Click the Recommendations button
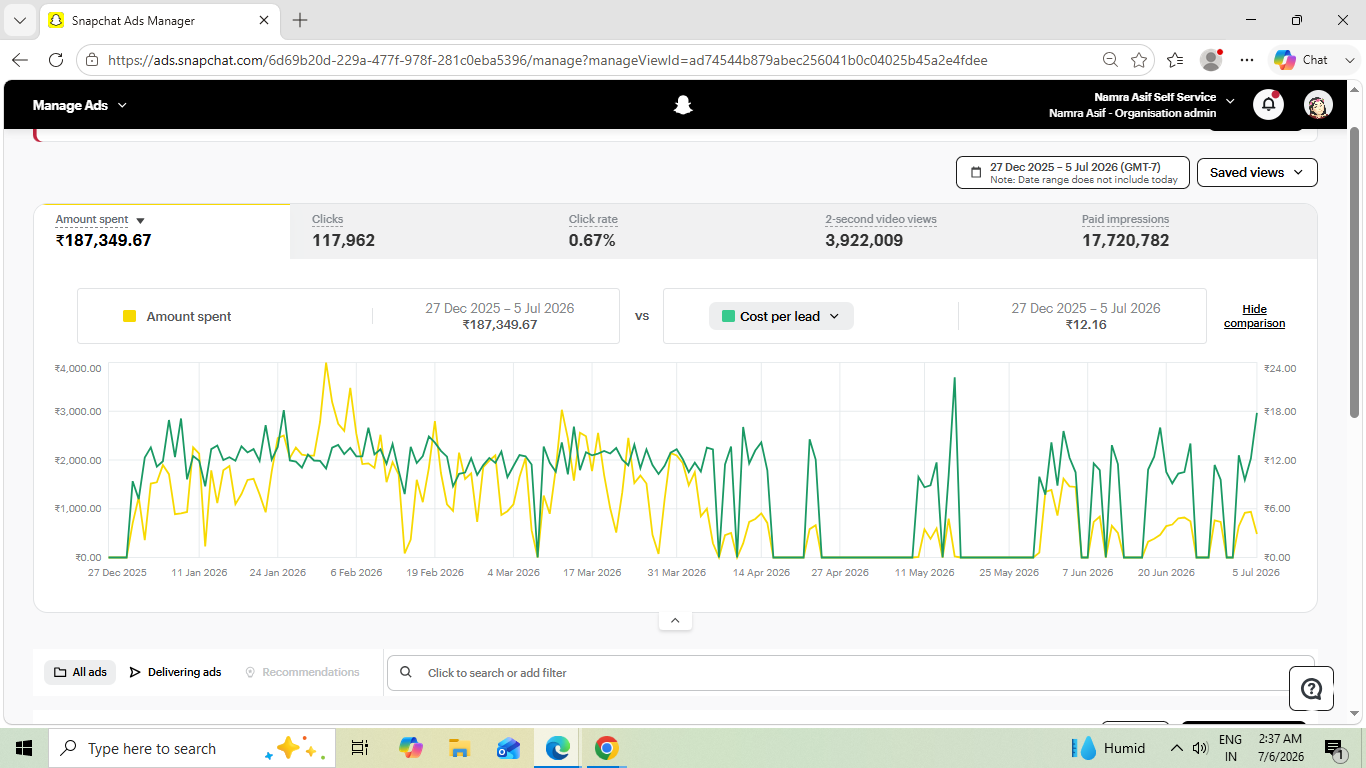The height and width of the screenshot is (768, 1366). [302, 672]
